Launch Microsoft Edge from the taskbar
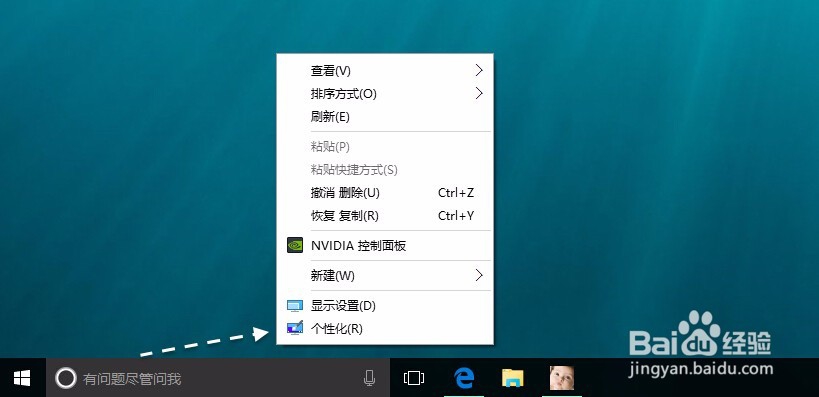Image resolution: width=819 pixels, height=397 pixels. pyautogui.click(x=463, y=378)
